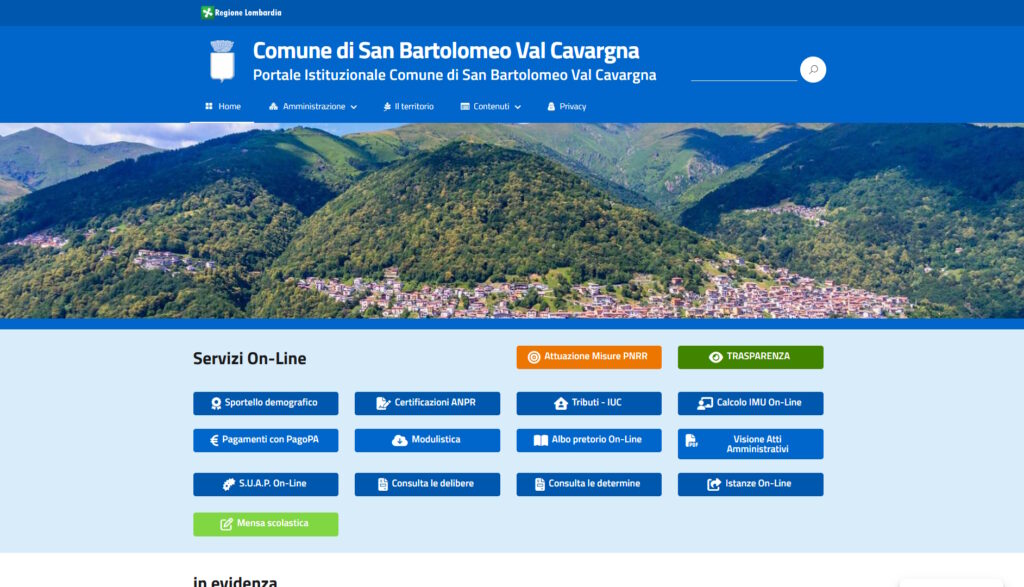1024x587 pixels.
Task: Click the calculator icon on Calcolo IMU On-Line
Action: (705, 404)
